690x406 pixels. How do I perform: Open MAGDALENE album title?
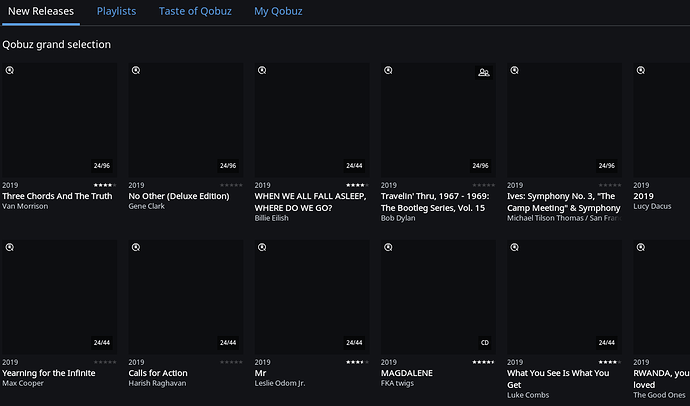coord(407,373)
